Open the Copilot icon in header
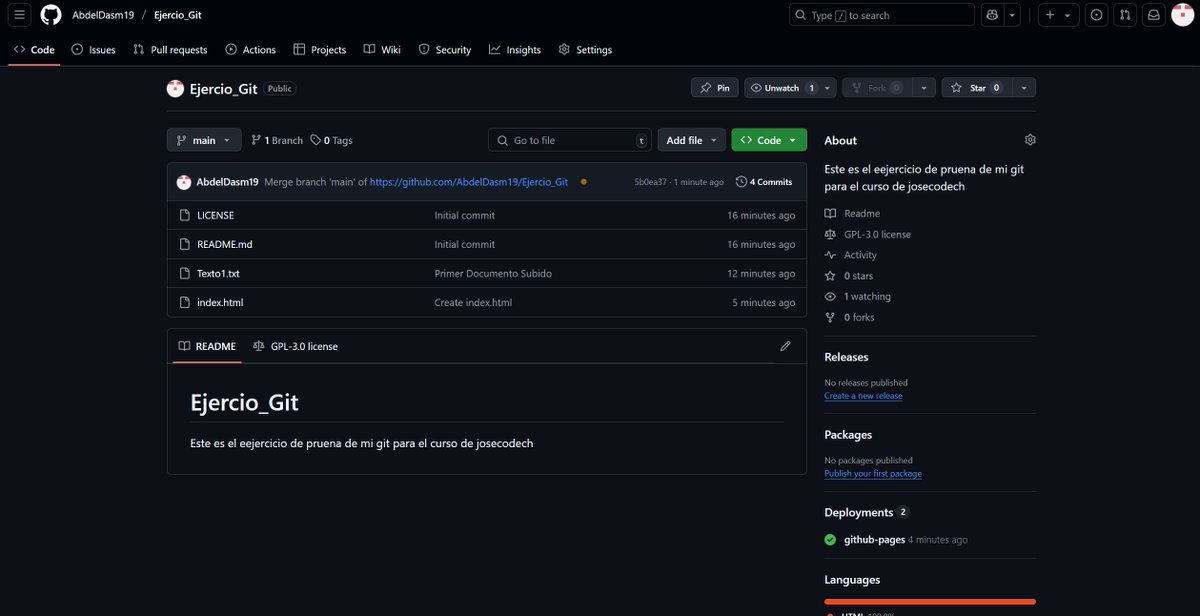Viewport: 1200px width, 616px height. click(x=992, y=15)
